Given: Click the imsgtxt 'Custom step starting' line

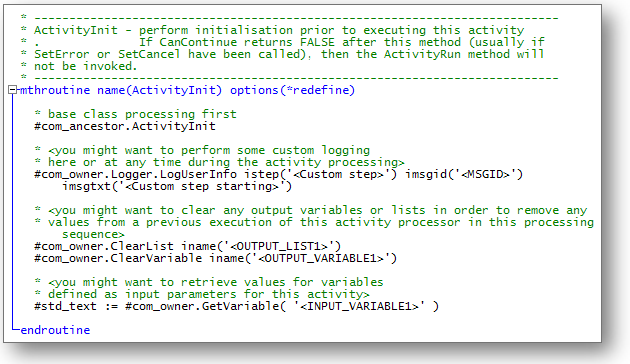Looking at the screenshot, I should (x=177, y=186).
